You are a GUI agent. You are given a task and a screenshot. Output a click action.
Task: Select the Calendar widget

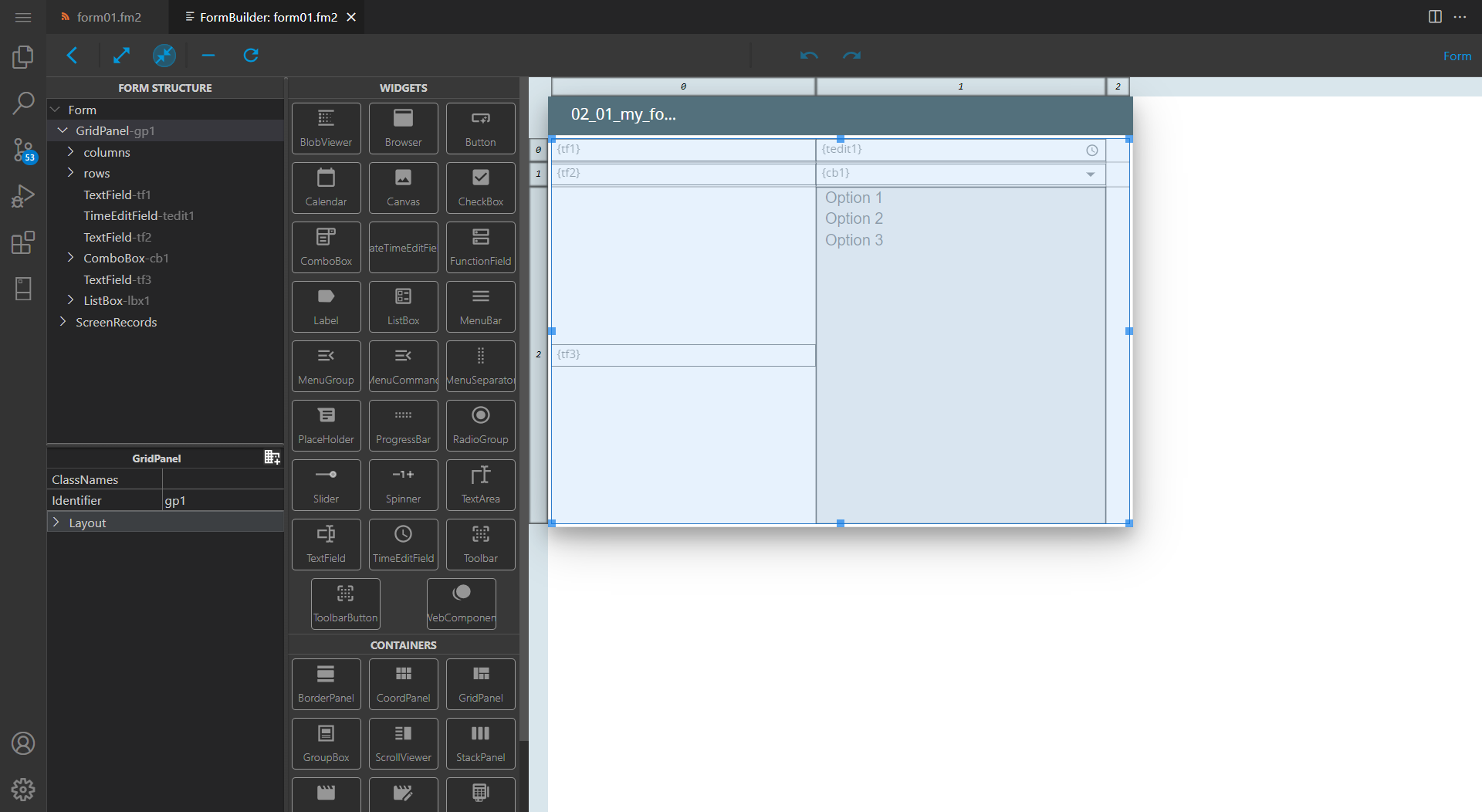[326, 188]
